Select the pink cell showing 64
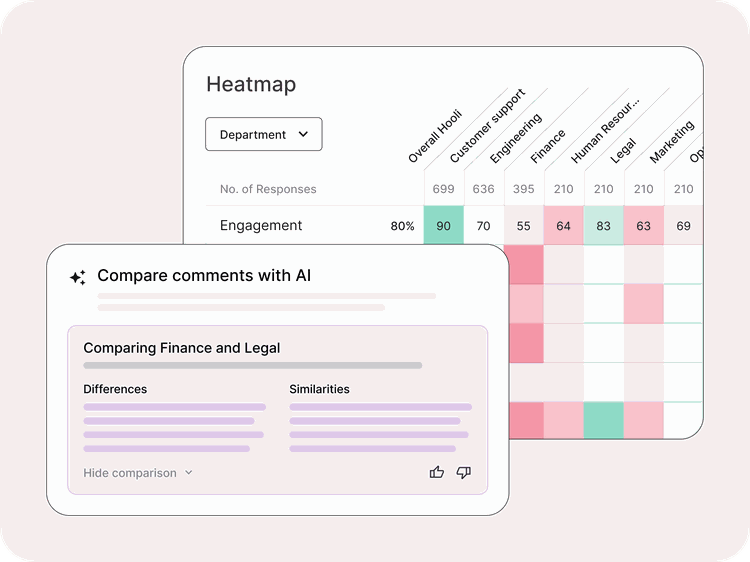Screen dimensions: 750x562 pos(564,226)
